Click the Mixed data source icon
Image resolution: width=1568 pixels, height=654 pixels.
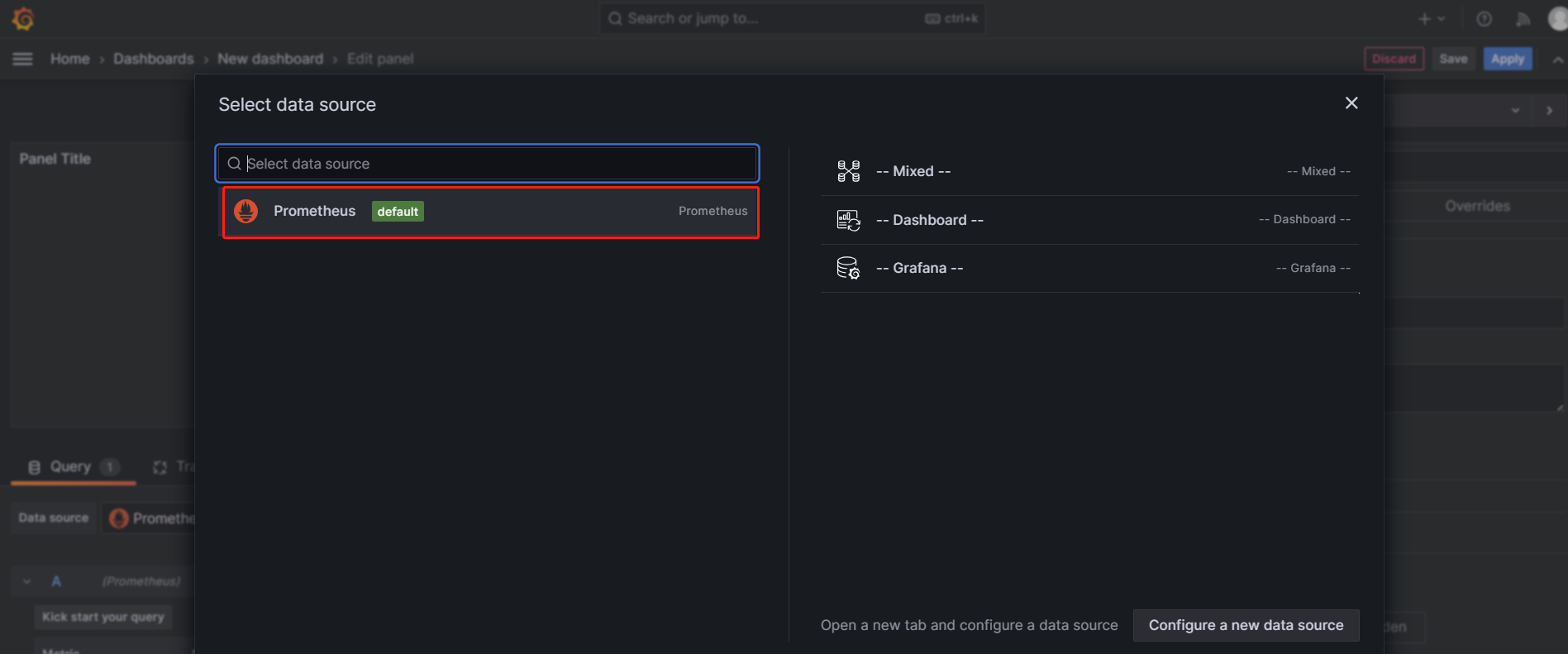(x=849, y=171)
